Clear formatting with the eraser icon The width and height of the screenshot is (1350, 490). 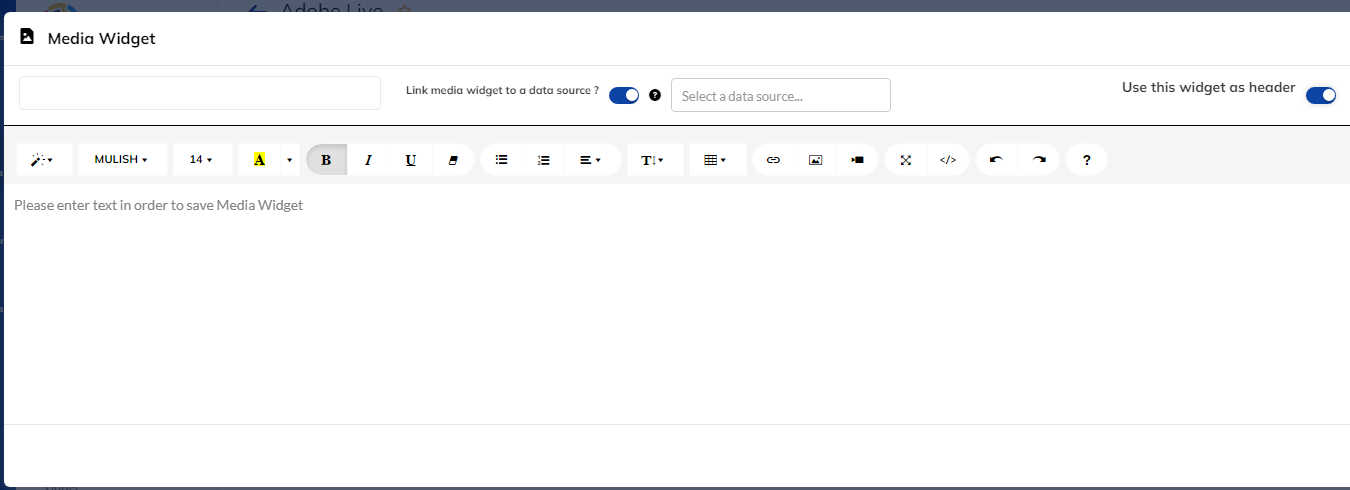[453, 160]
